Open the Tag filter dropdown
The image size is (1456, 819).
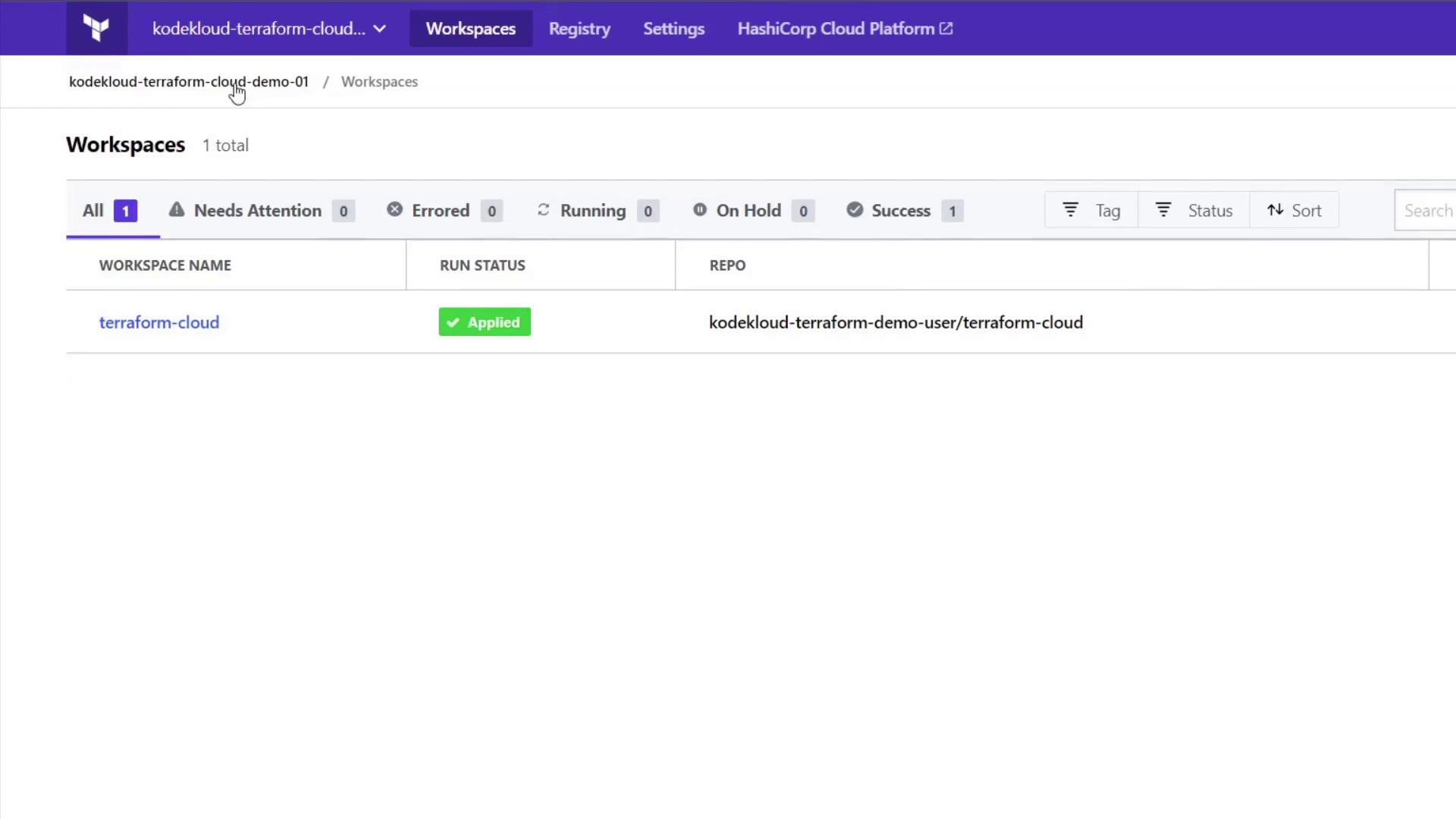click(1091, 211)
